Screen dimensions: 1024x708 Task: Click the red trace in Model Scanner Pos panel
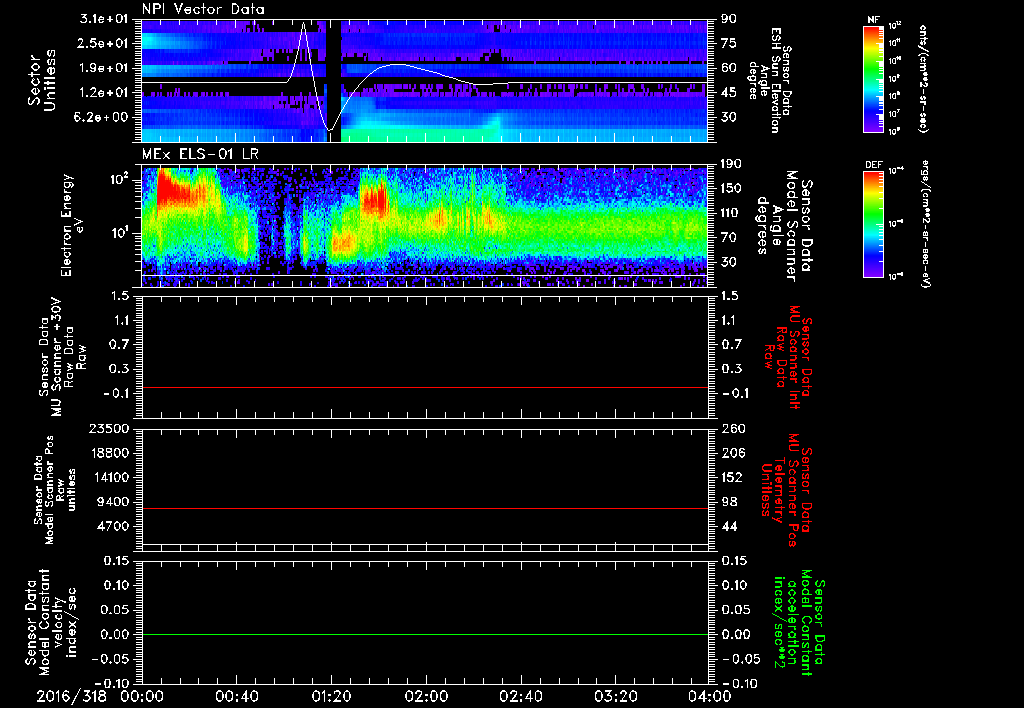(x=424, y=508)
